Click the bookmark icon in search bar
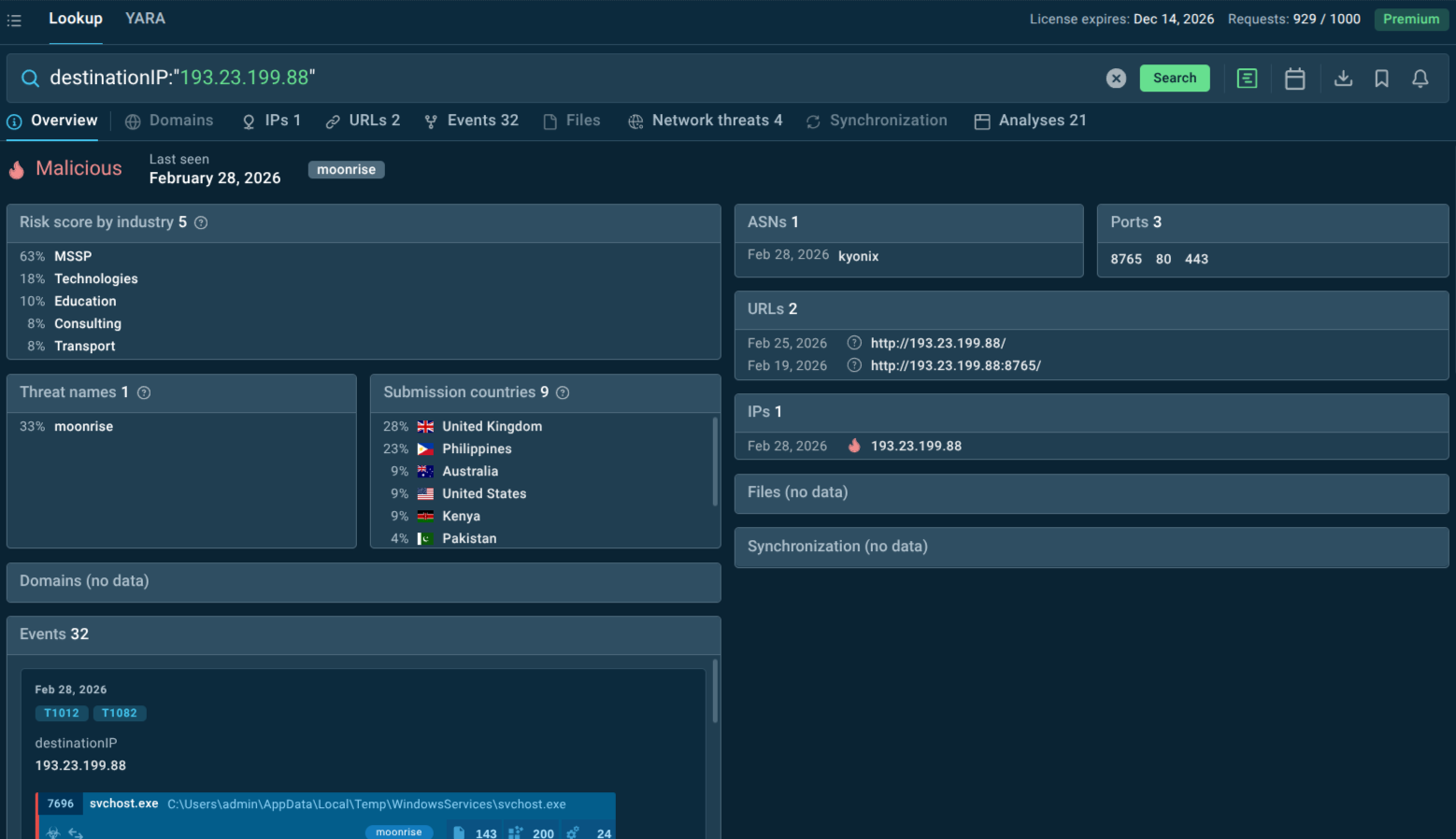This screenshot has height=839, width=1456. [1381, 78]
